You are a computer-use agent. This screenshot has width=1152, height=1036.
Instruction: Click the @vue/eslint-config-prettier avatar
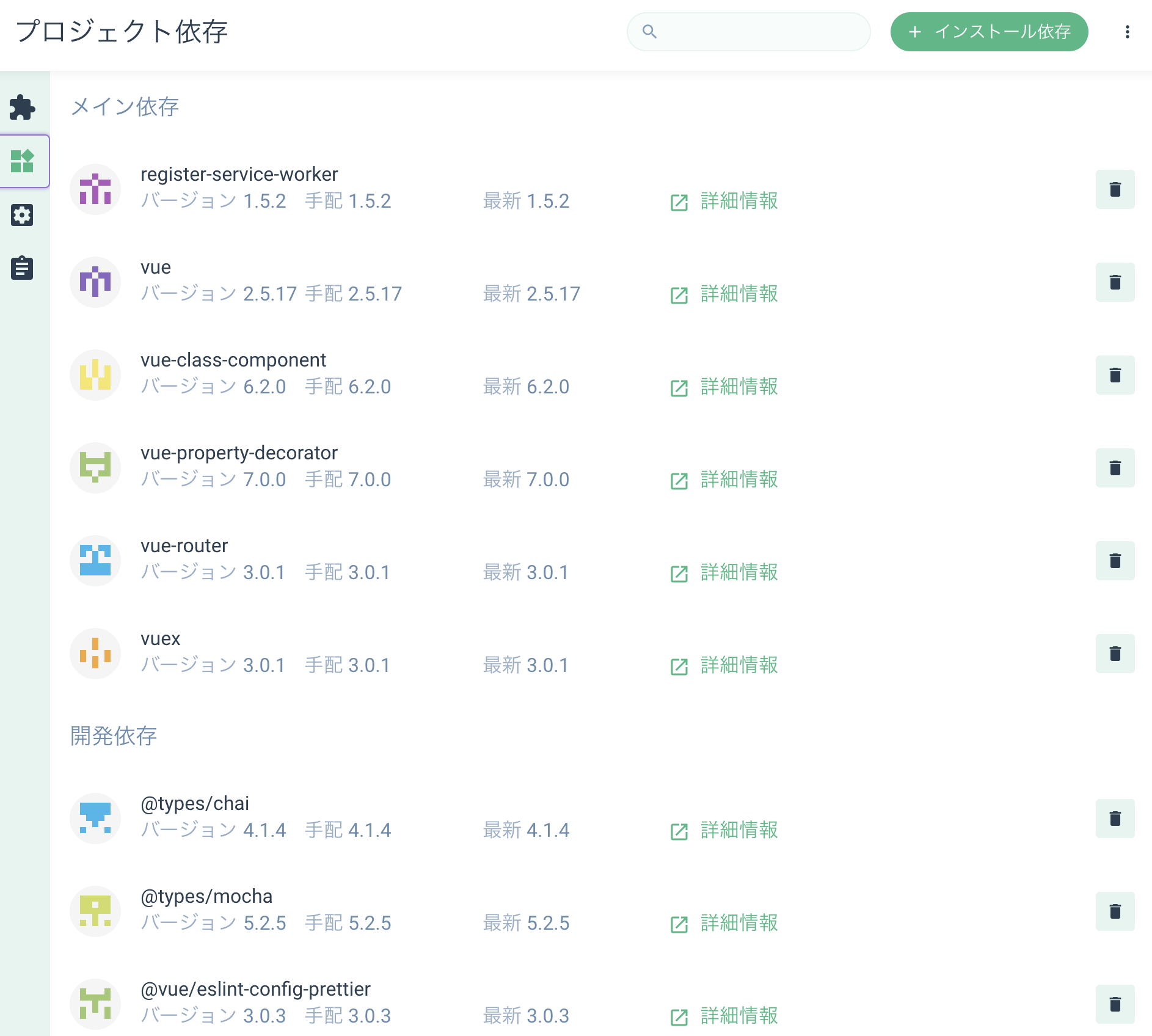pyautogui.click(x=95, y=1004)
